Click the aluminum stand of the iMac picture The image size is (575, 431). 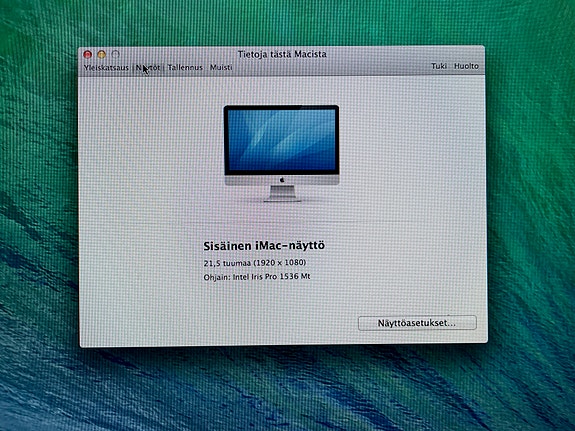pos(282,193)
